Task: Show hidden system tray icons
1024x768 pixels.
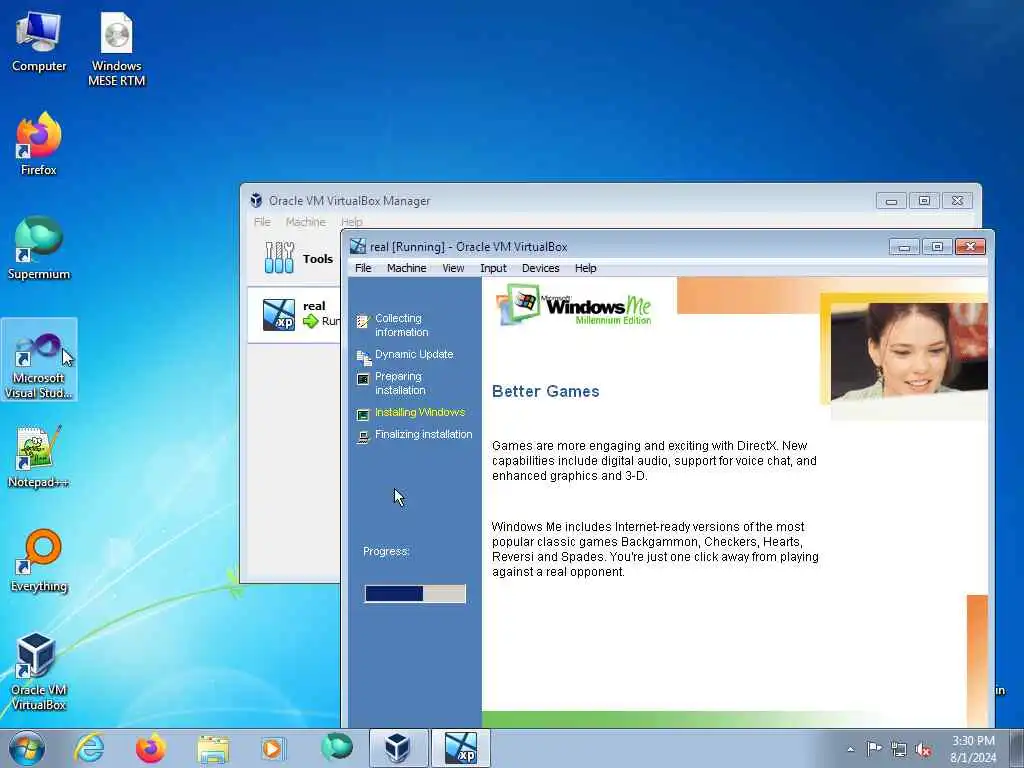Action: tap(850, 749)
